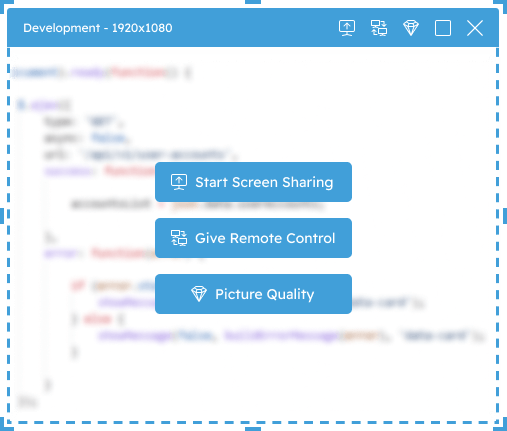Click the diamond icon inside Picture Quality button
Screen dimensions: 507x431
pos(199,294)
